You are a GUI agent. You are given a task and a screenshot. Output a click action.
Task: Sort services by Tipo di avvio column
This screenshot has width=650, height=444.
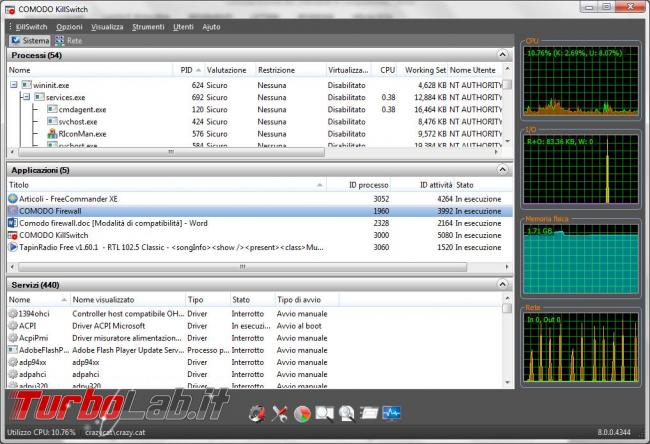point(307,300)
